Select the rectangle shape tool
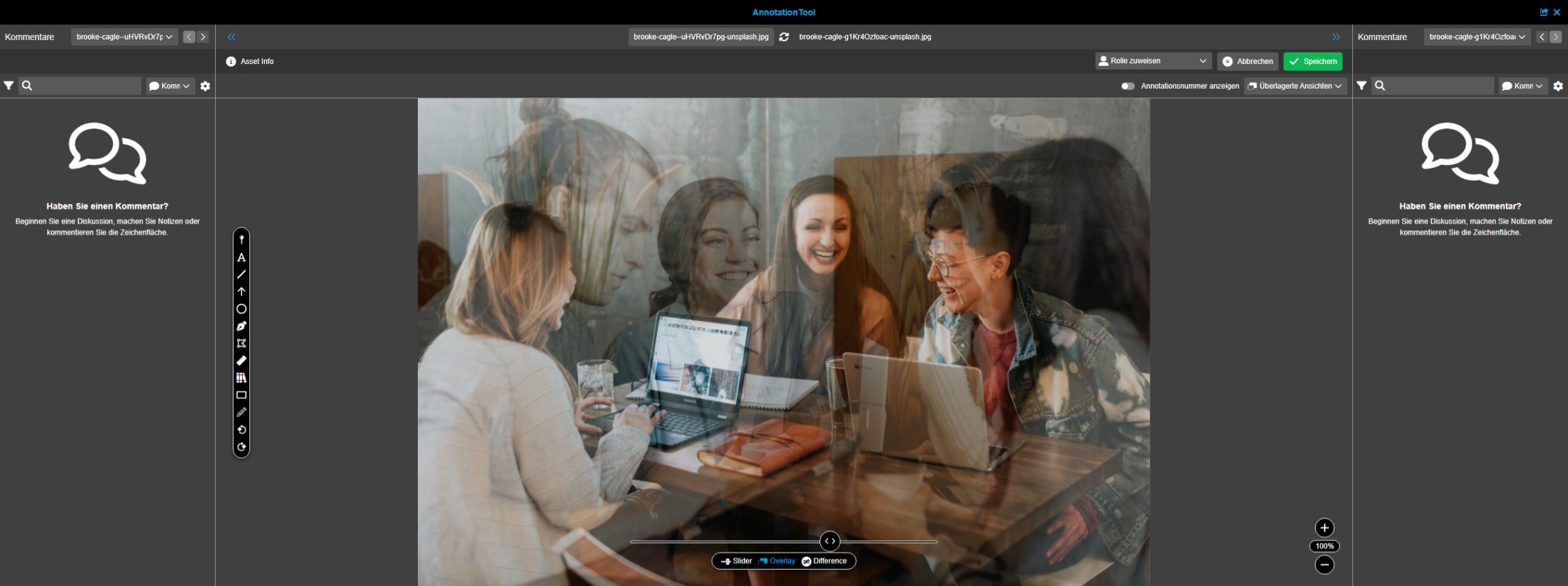Screen dimensions: 1568x586 pyautogui.click(x=242, y=395)
